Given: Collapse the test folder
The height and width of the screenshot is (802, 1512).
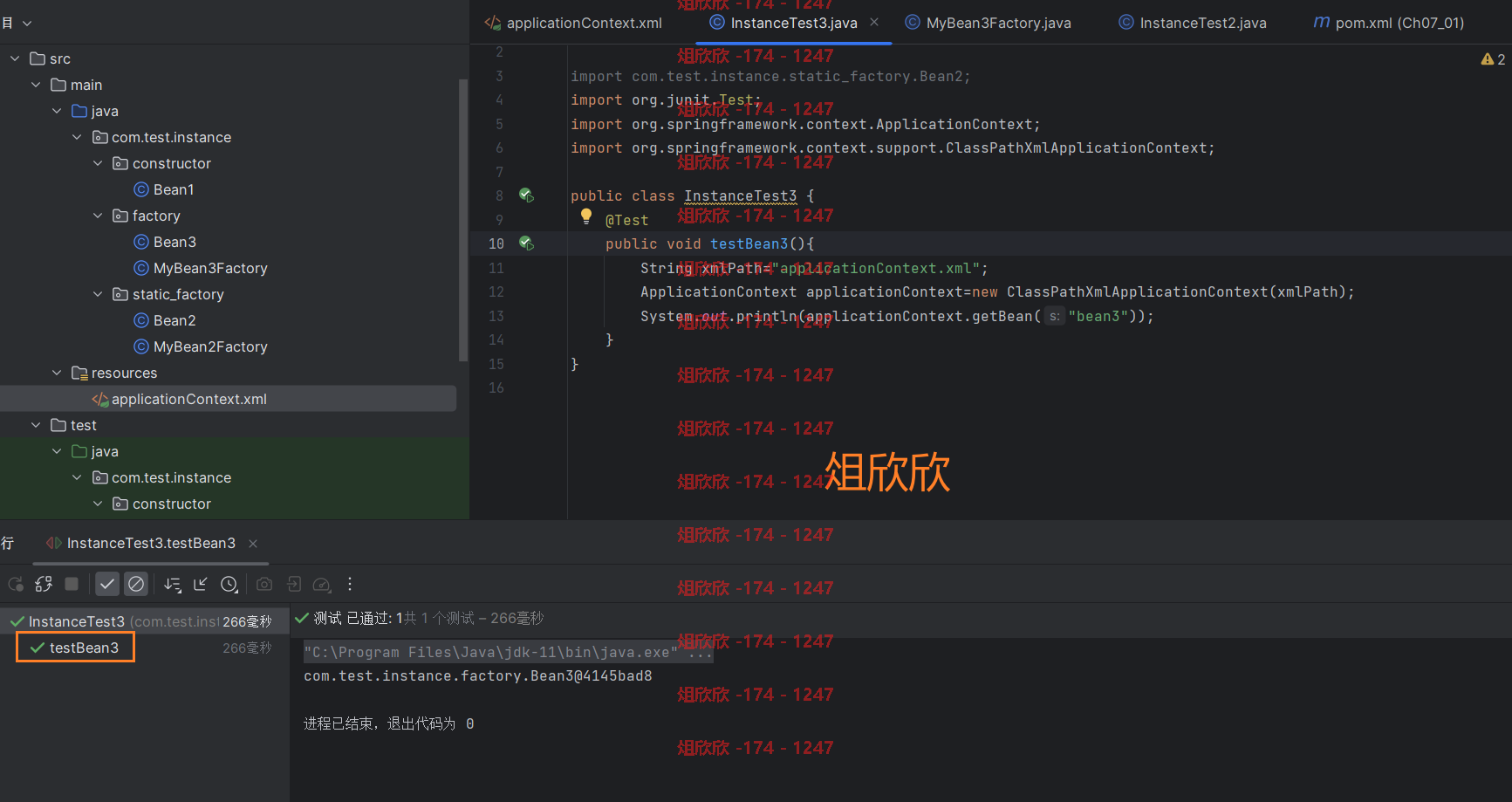Looking at the screenshot, I should (x=36, y=425).
